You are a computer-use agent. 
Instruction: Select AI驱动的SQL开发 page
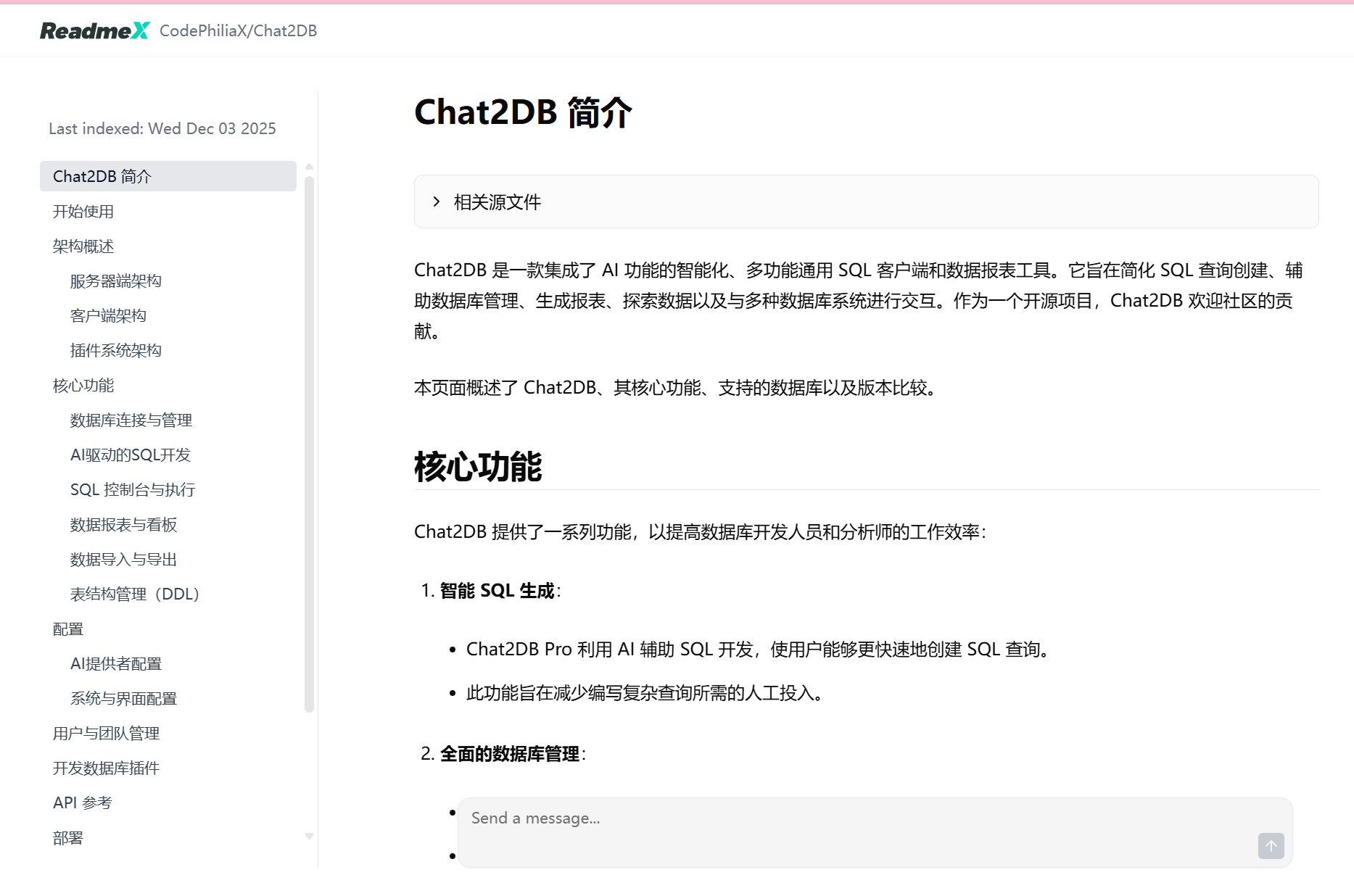[x=130, y=455]
